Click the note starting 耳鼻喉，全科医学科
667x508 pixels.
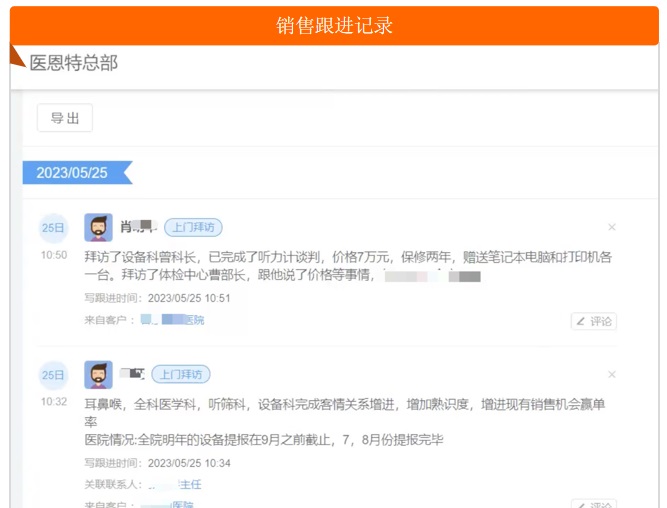click(x=345, y=413)
